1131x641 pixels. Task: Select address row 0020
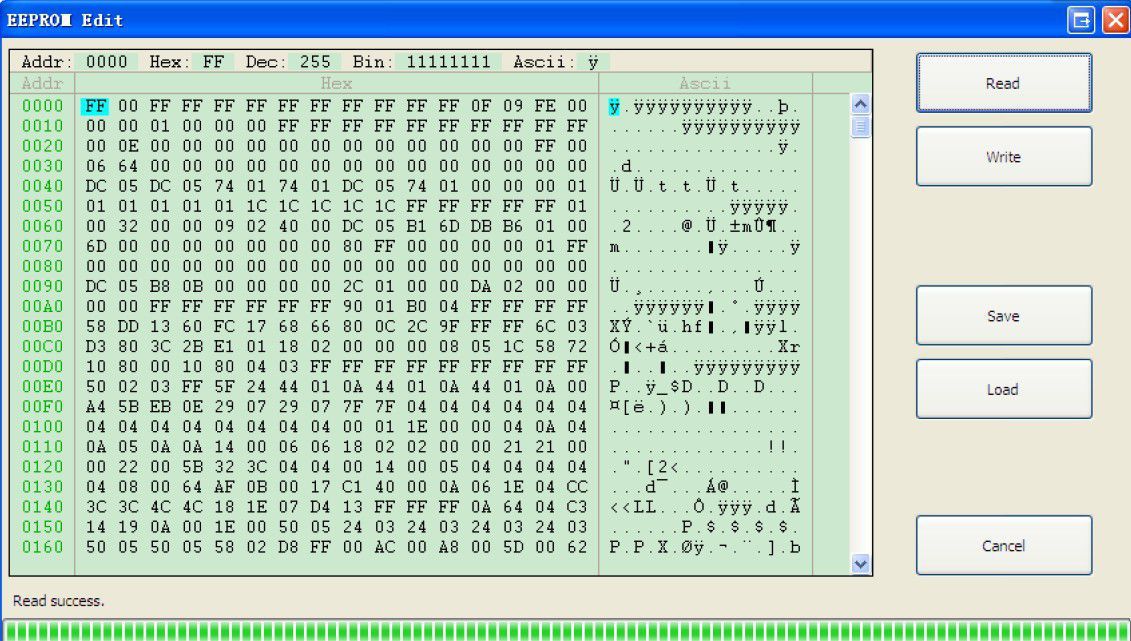(x=43, y=146)
